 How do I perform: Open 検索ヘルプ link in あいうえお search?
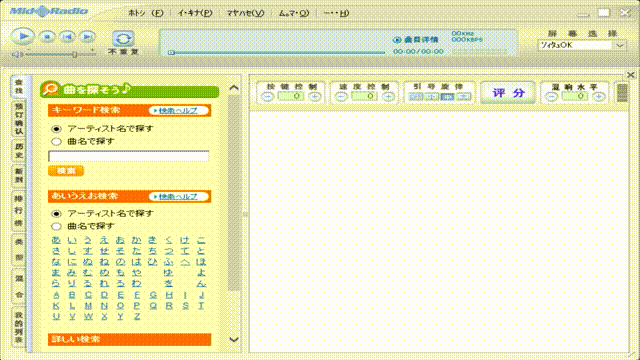click(x=179, y=197)
